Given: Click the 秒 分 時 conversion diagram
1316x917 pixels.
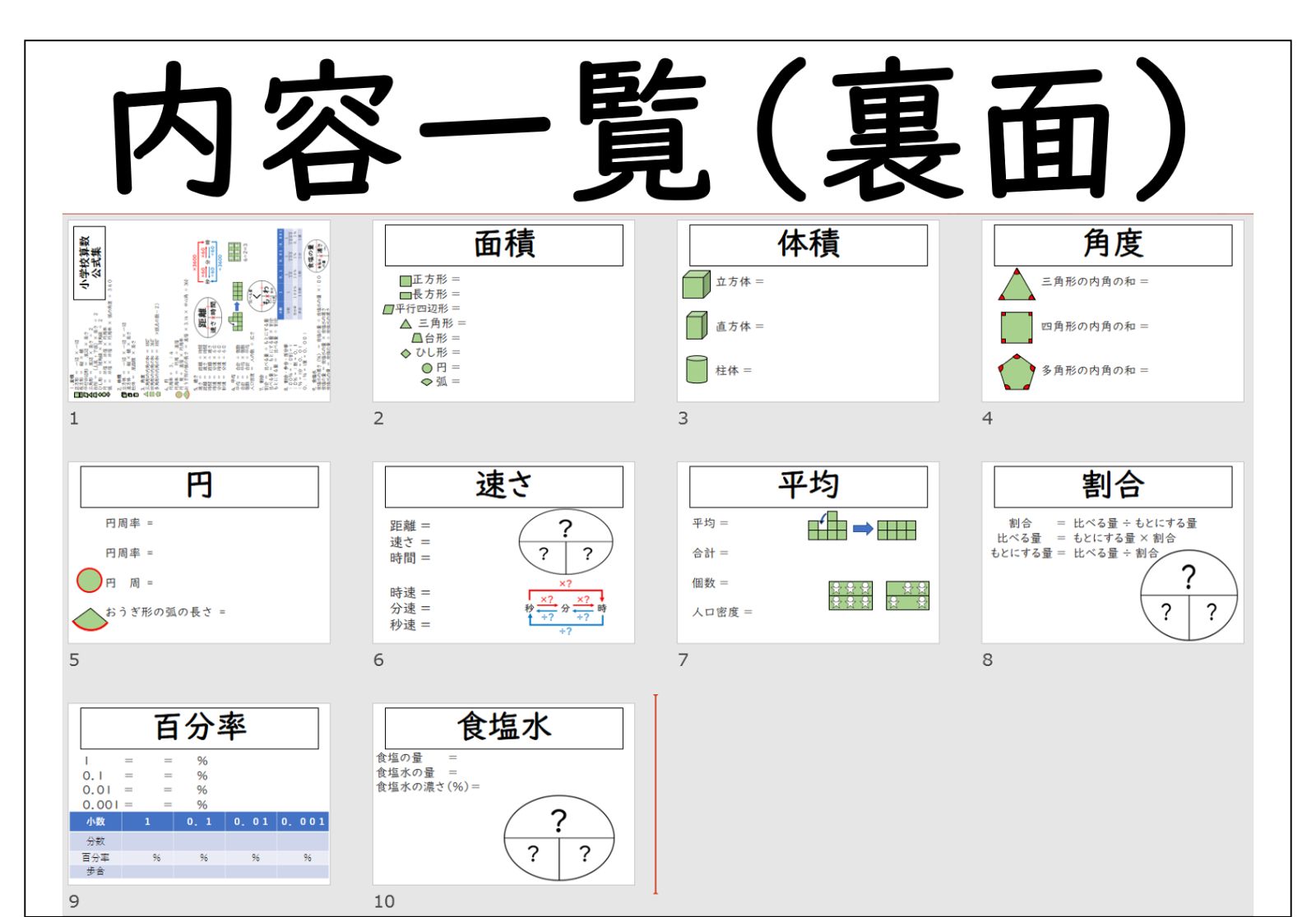Looking at the screenshot, I should pyautogui.click(x=566, y=607).
